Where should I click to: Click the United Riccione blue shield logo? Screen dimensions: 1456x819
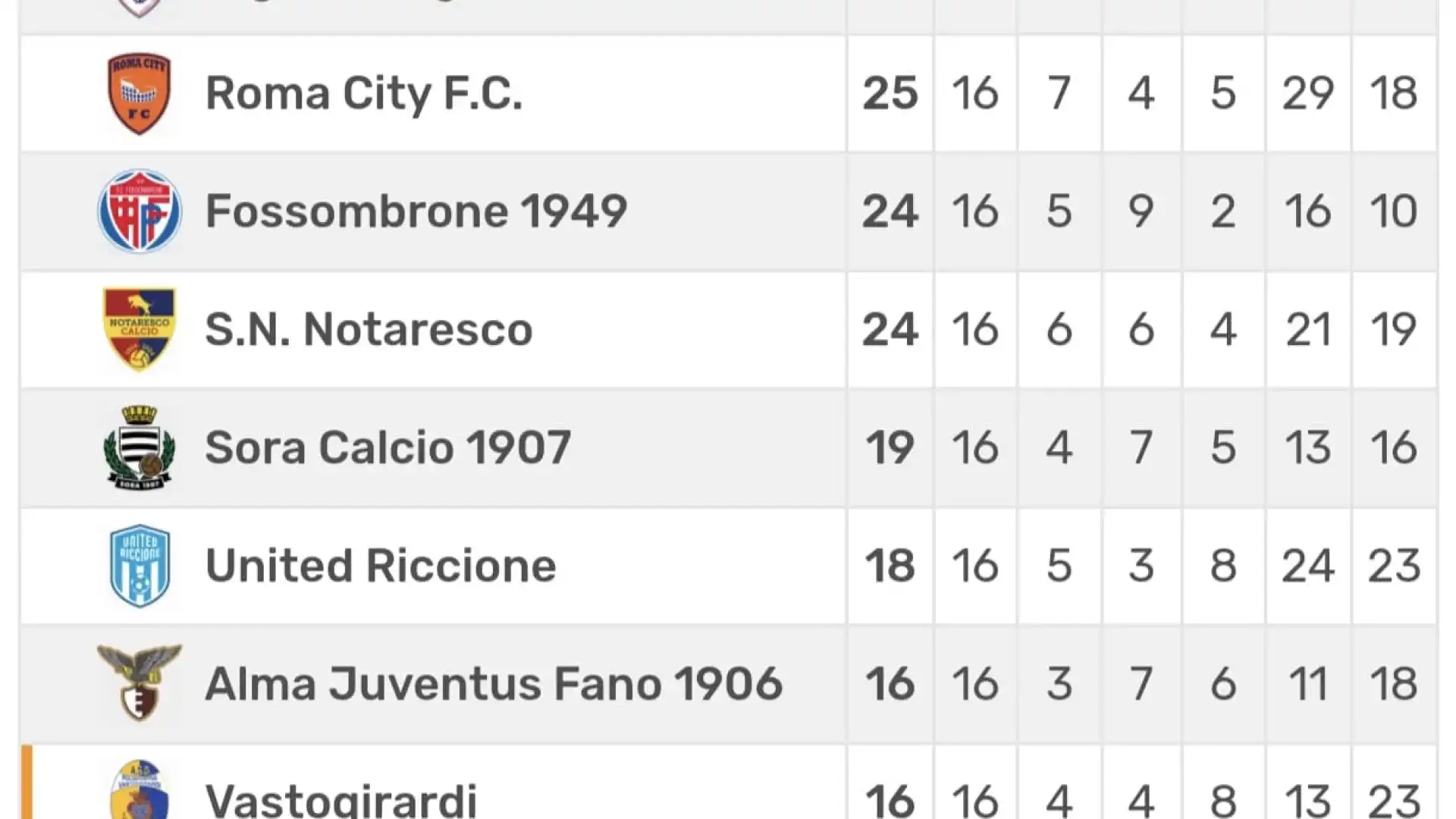pos(140,566)
